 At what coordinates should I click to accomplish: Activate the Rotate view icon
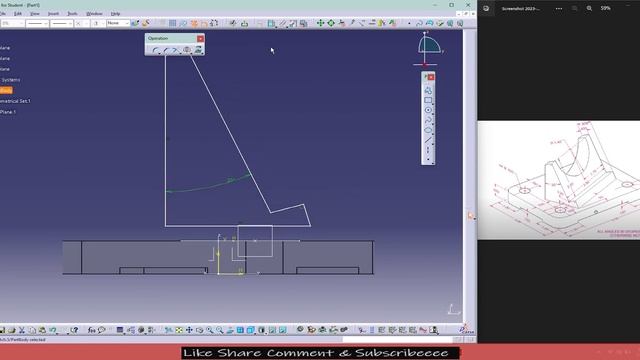[x=199, y=330]
